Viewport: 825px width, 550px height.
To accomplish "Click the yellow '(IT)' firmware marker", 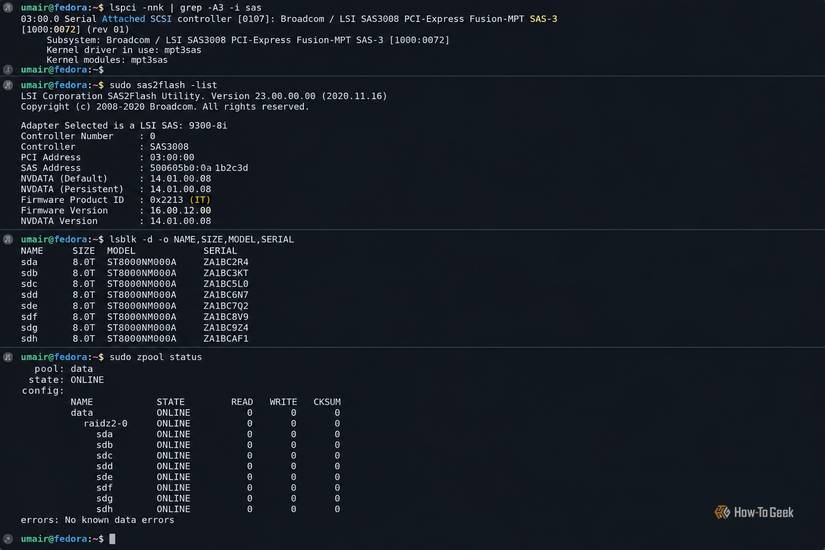I will click(x=200, y=200).
